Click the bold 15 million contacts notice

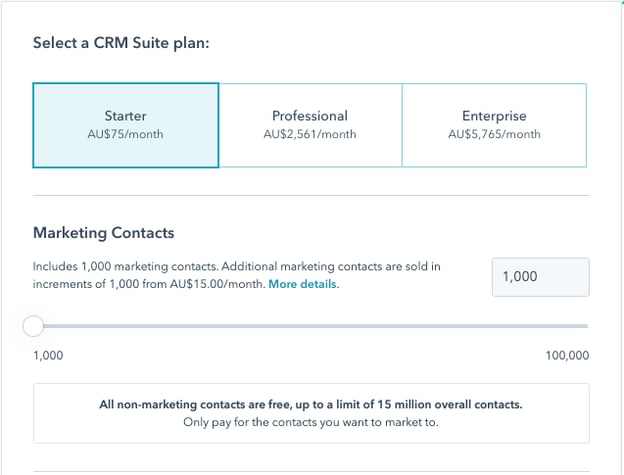click(x=310, y=405)
